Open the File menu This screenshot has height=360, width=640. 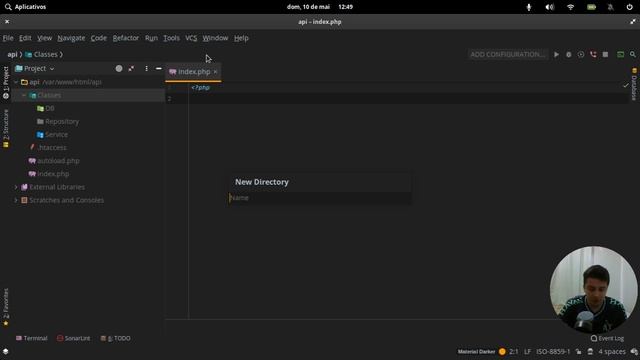click(x=8, y=38)
